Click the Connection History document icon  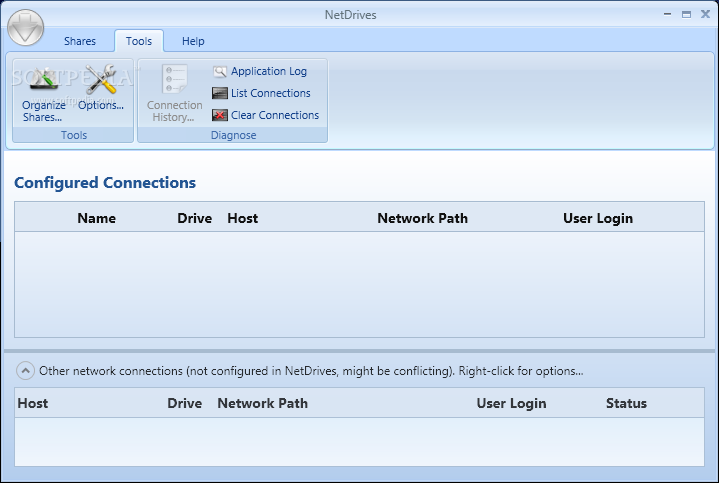pyautogui.click(x=174, y=78)
